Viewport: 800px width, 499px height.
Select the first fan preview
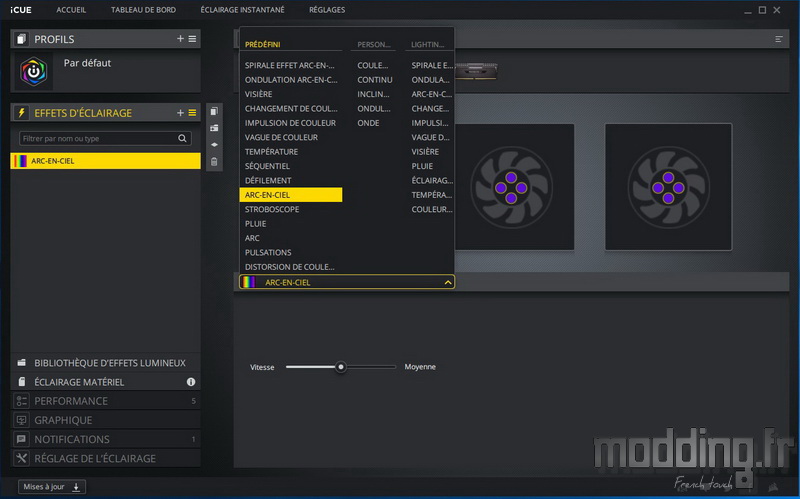click(x=511, y=187)
